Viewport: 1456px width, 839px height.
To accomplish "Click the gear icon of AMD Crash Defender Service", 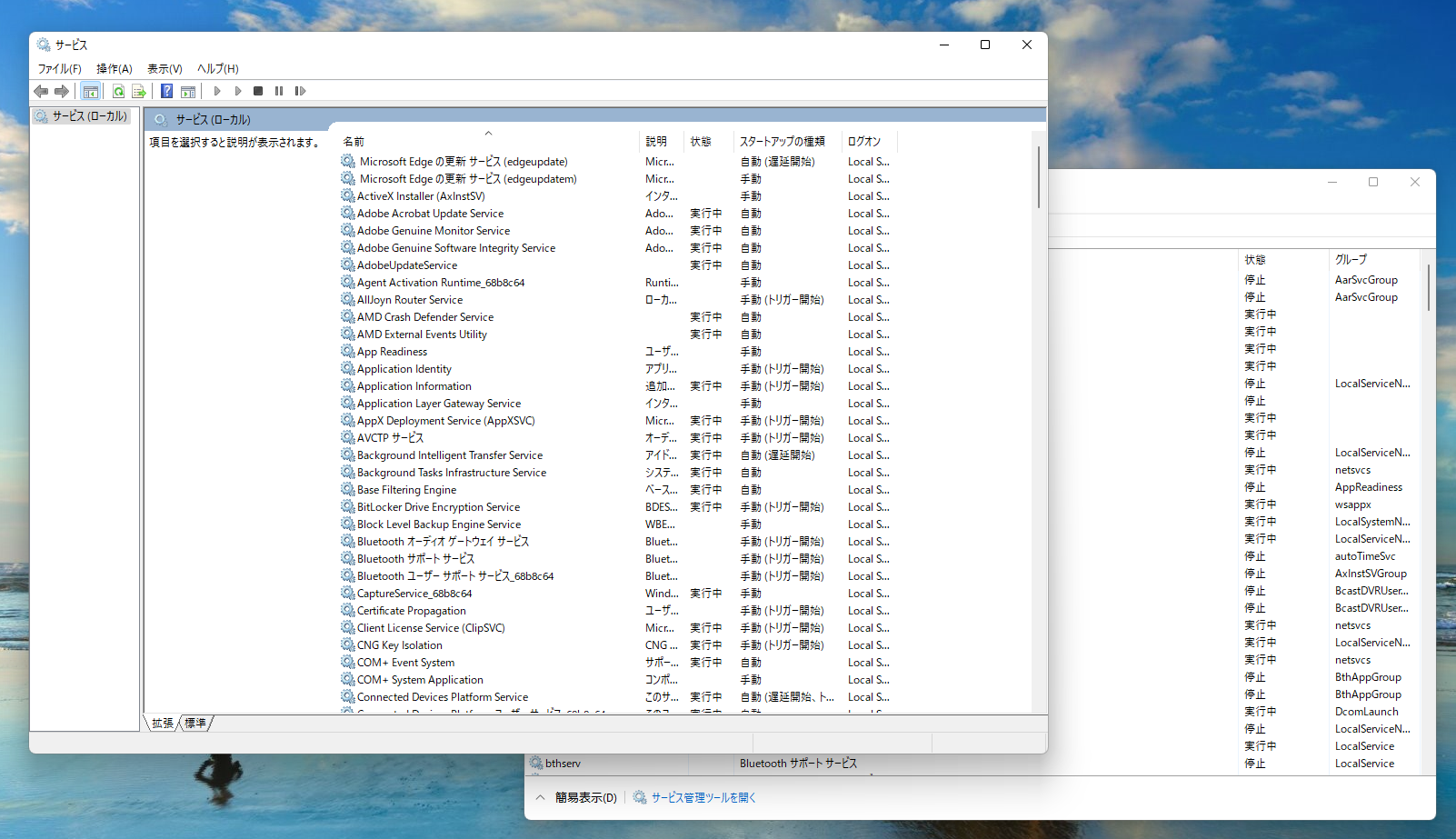I will (x=348, y=316).
